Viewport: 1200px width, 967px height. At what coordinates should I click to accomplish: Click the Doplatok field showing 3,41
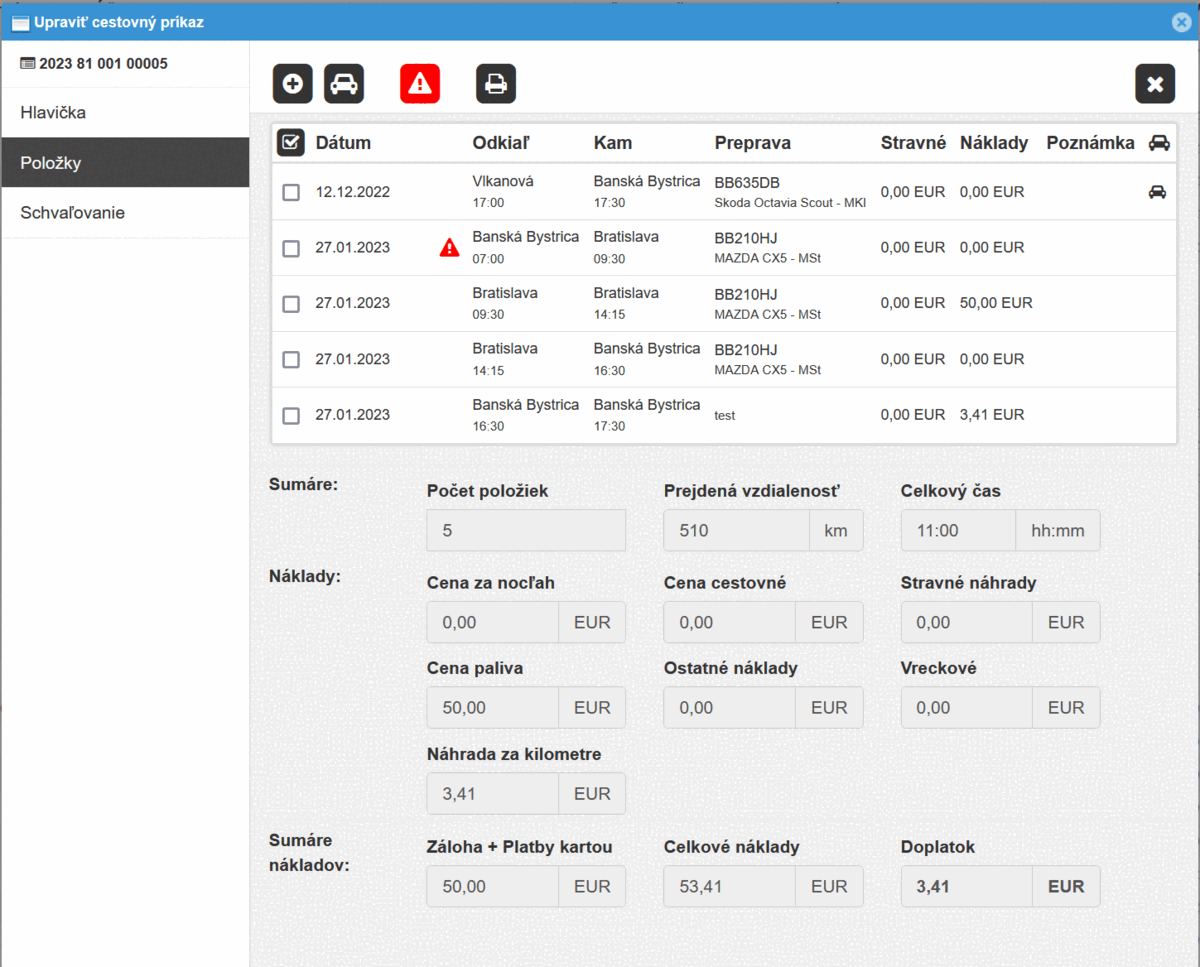[966, 887]
